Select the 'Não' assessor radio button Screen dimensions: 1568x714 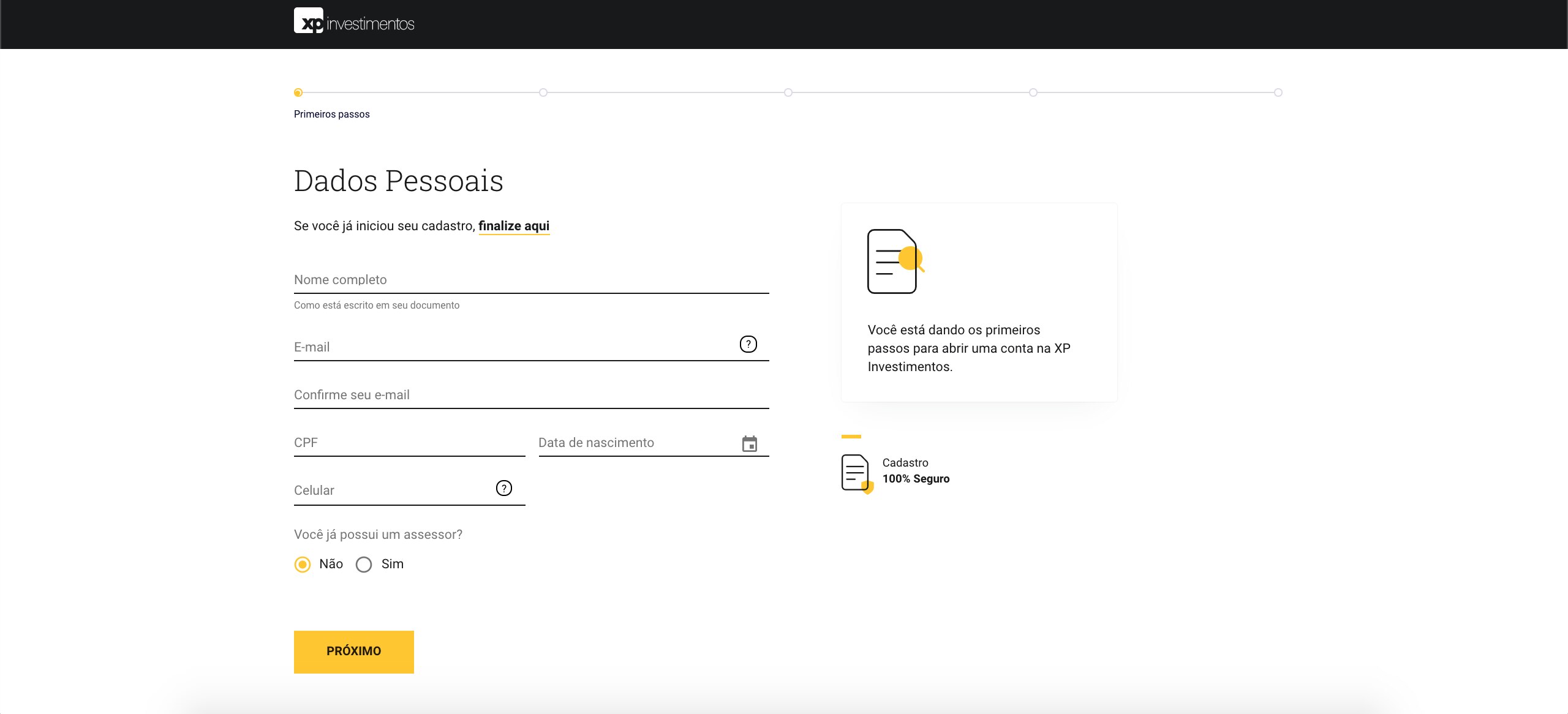pos(303,564)
